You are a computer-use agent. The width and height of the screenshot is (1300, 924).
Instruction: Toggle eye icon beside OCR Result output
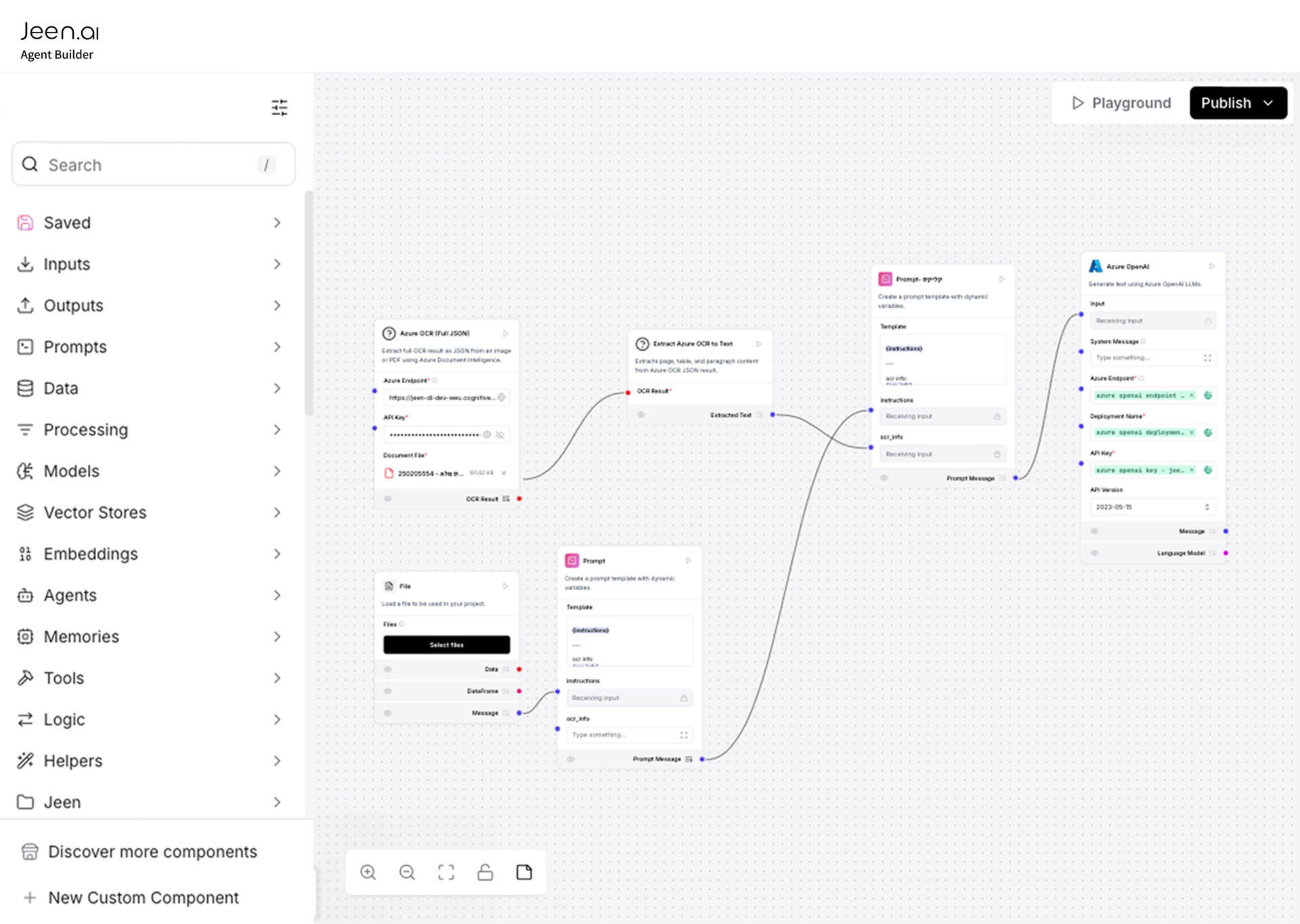tap(388, 499)
